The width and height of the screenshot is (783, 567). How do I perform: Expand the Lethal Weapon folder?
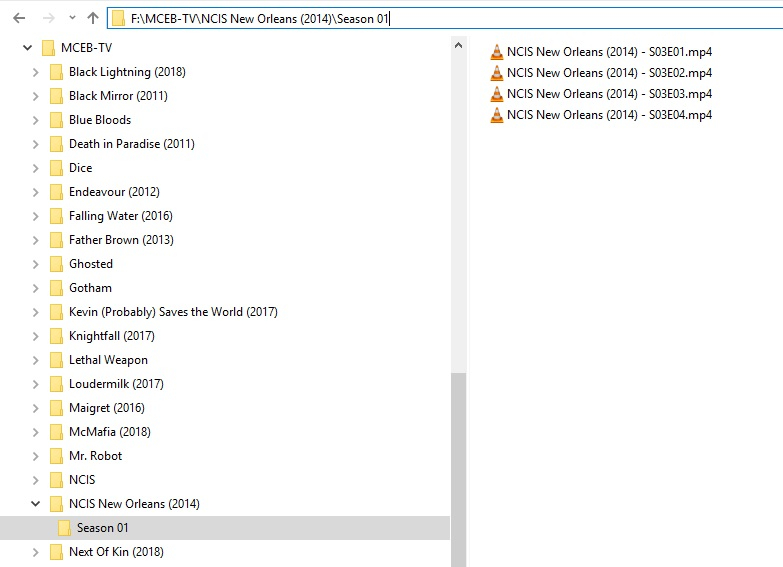tap(35, 360)
